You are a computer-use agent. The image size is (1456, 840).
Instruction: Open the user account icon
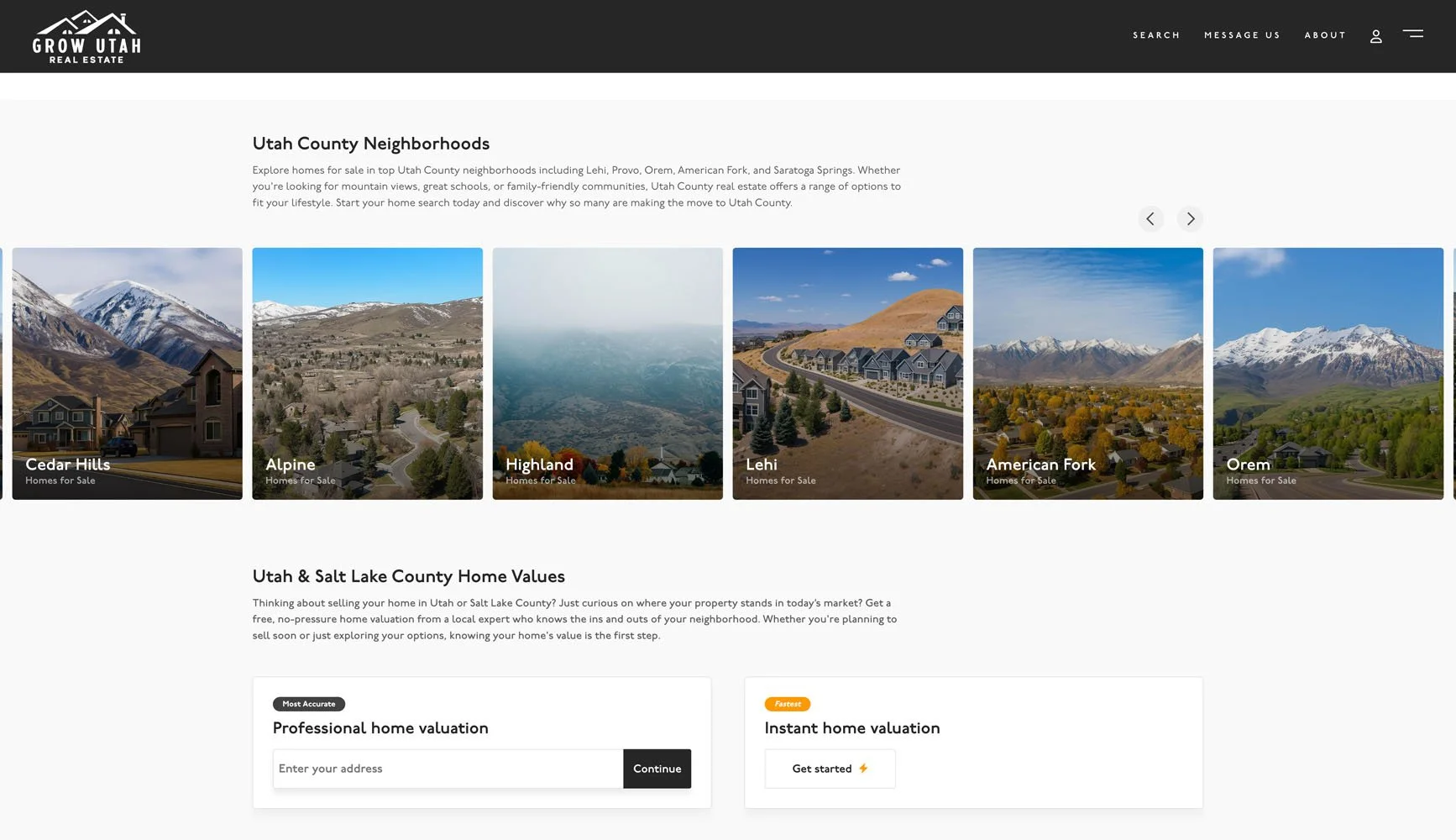pos(1375,36)
